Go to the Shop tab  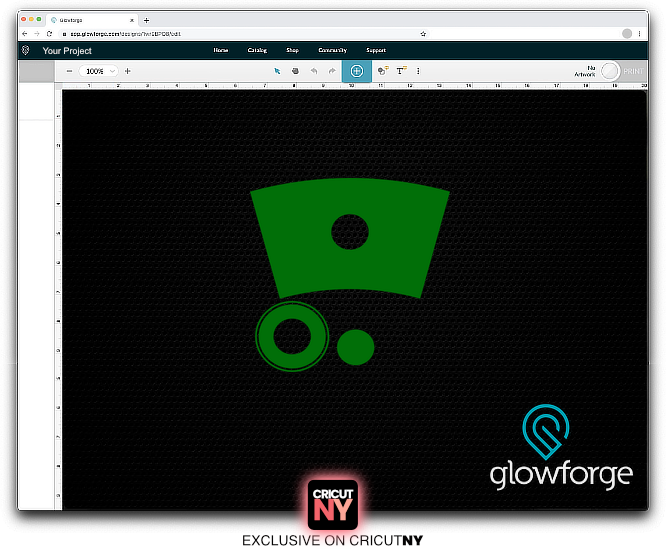[292, 50]
